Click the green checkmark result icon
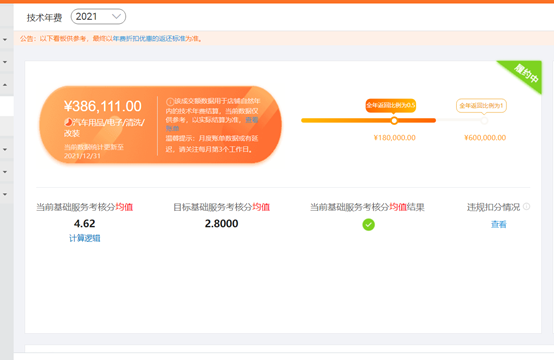 369,225
